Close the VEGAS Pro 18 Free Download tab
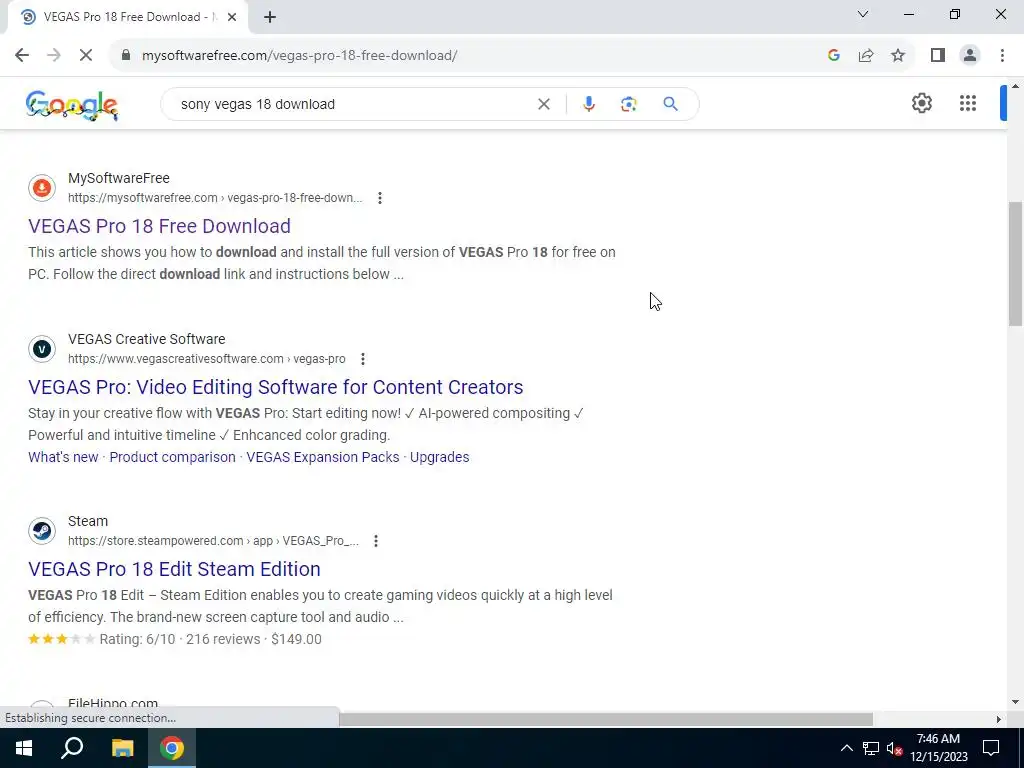The image size is (1024, 768). 232,18
